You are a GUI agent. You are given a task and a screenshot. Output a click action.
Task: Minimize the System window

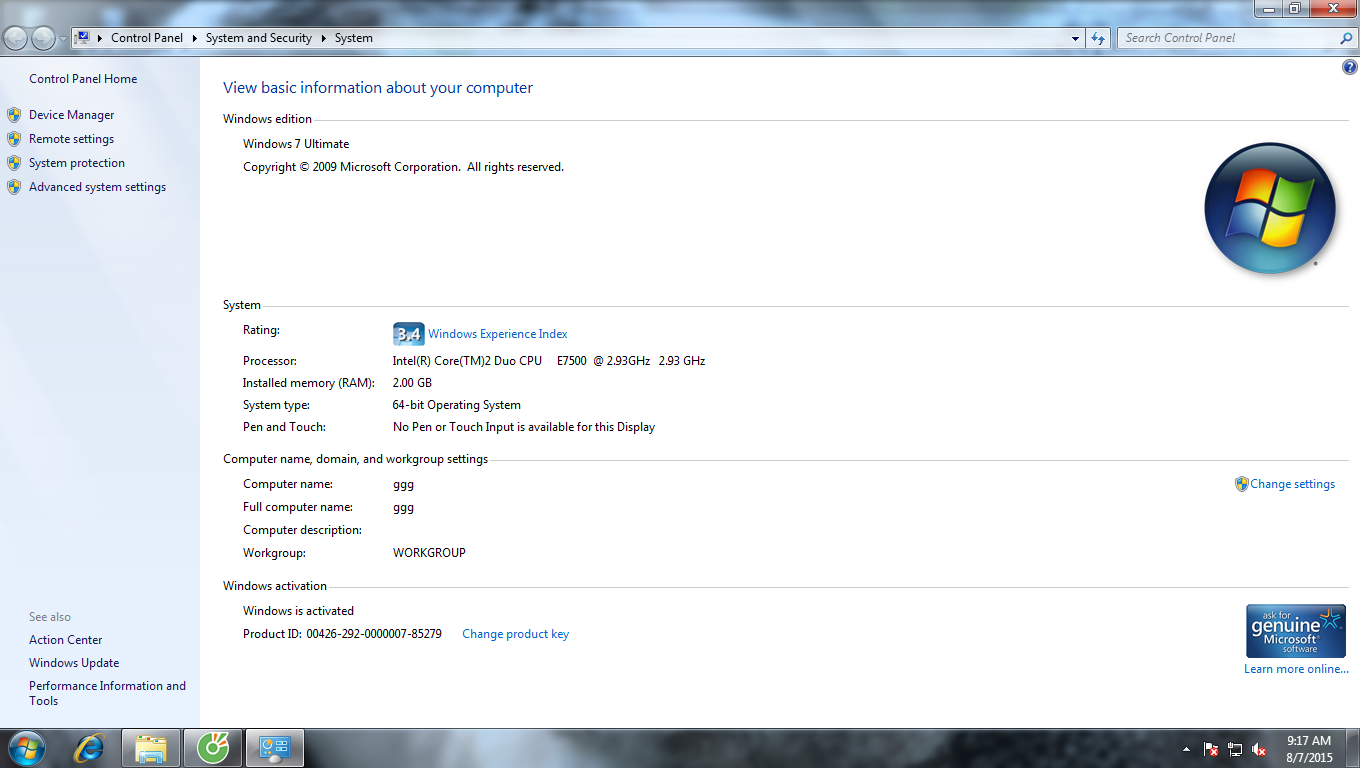click(x=1269, y=8)
